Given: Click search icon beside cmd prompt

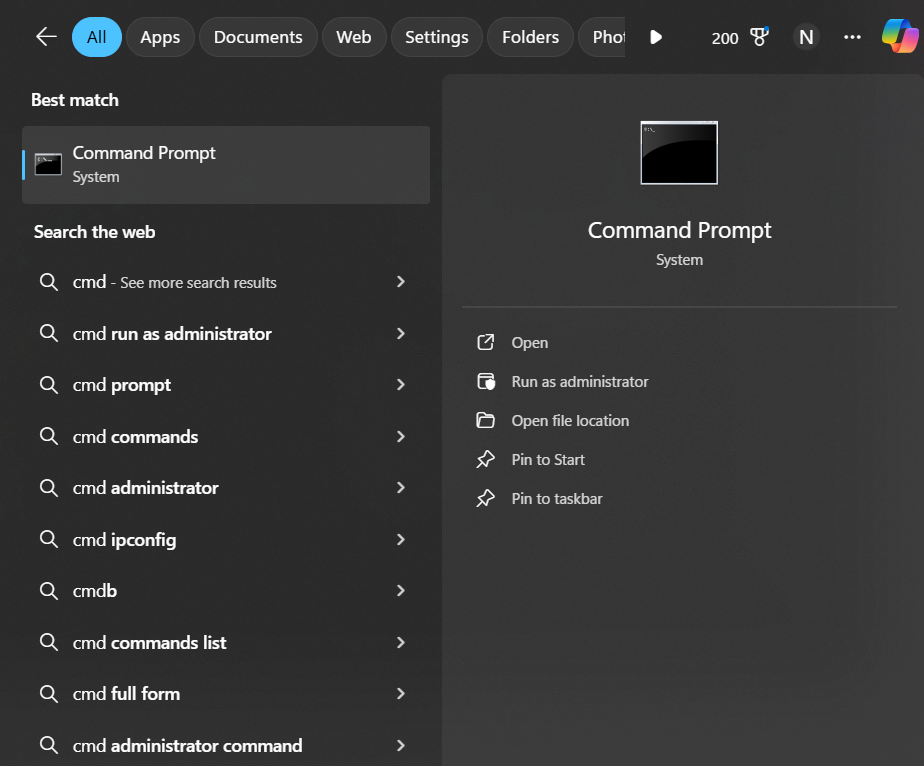Looking at the screenshot, I should tap(48, 385).
